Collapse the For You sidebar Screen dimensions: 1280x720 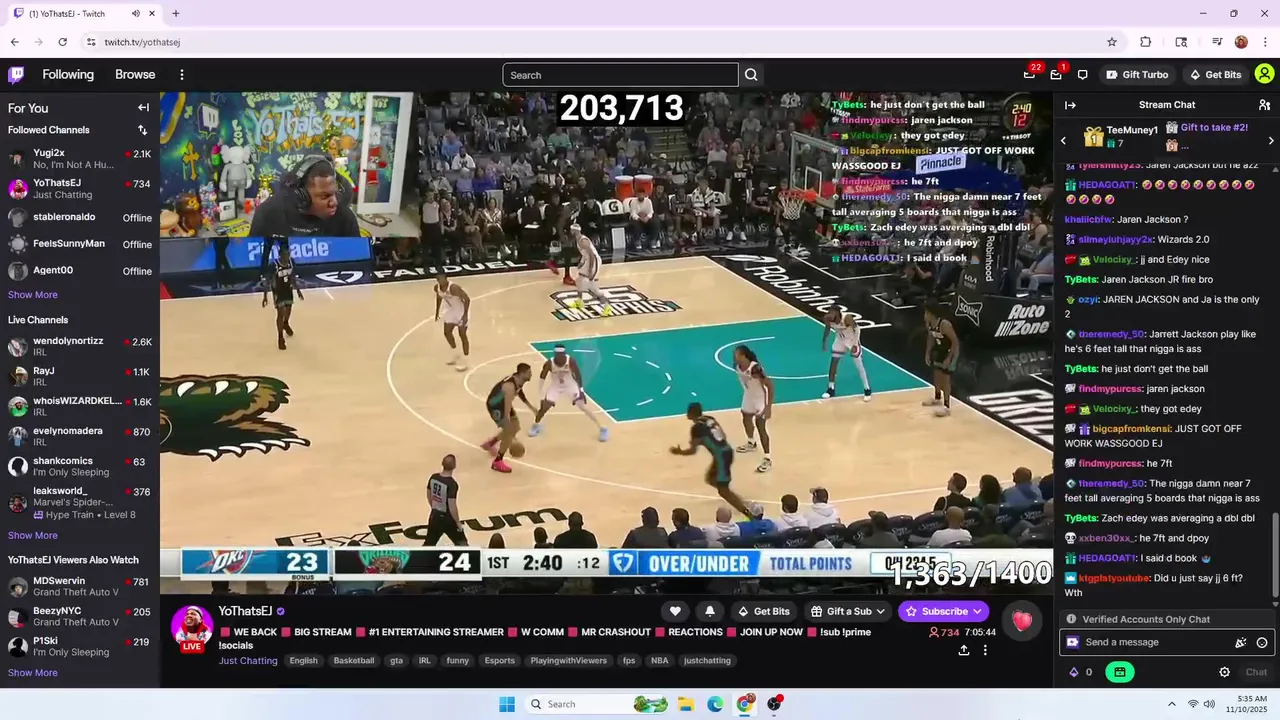tap(143, 108)
